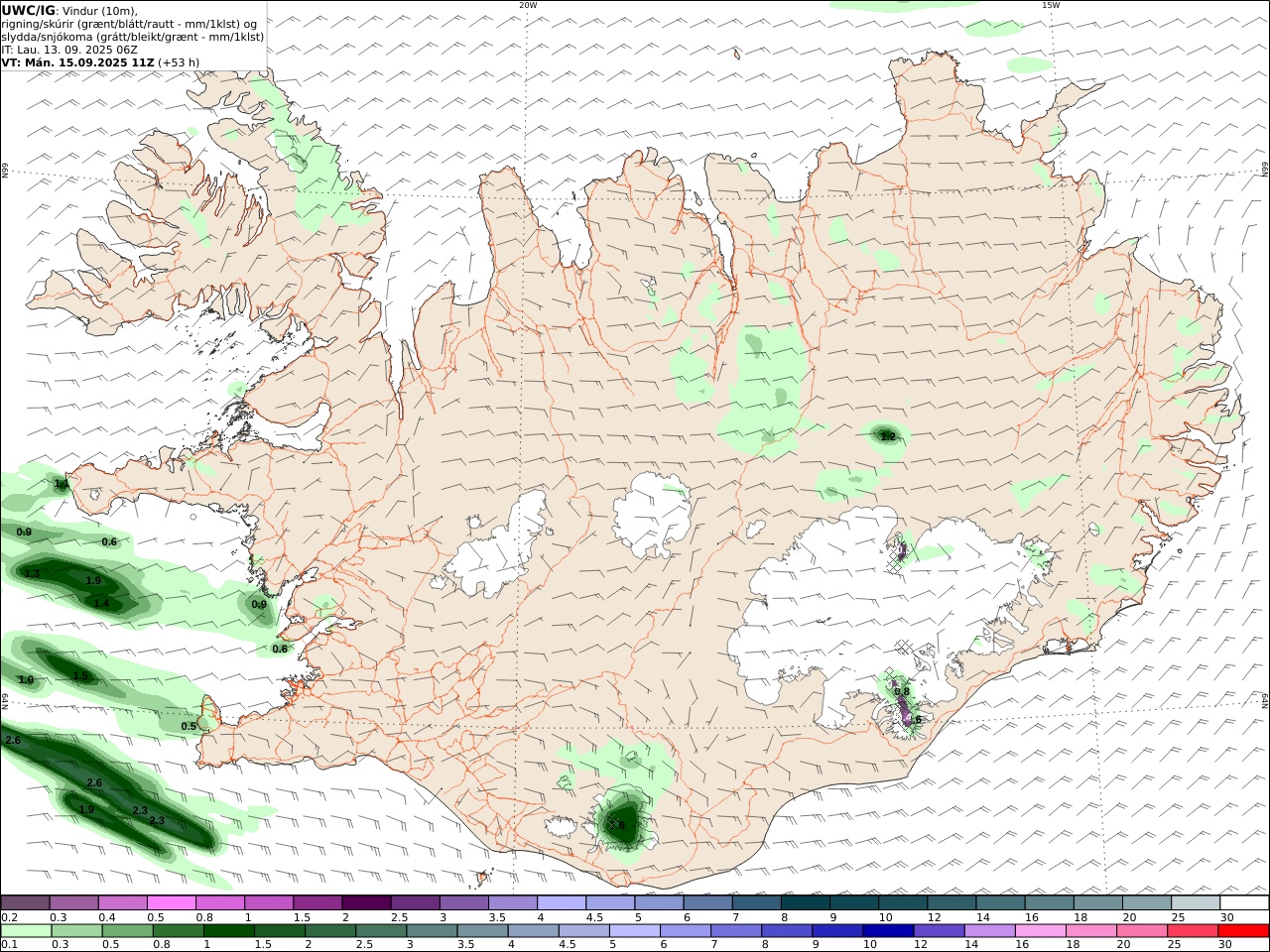Select the navy blue swatch between 10 and 12
The height and width of the screenshot is (952, 1270).
click(x=887, y=931)
